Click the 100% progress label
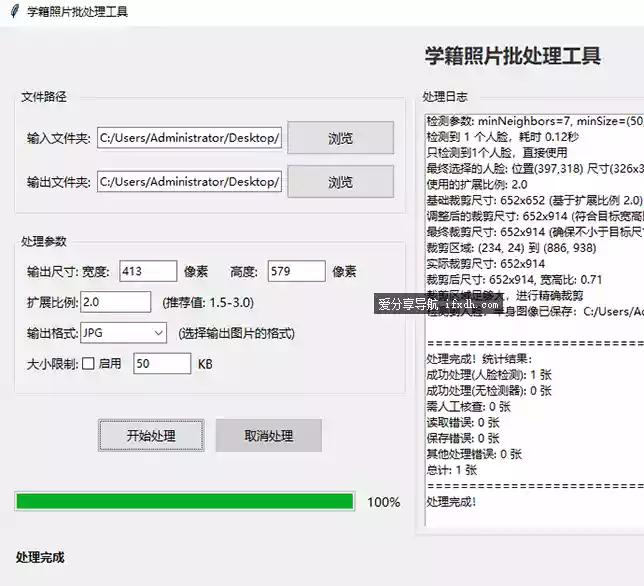Image resolution: width=644 pixels, height=586 pixels. 384,502
